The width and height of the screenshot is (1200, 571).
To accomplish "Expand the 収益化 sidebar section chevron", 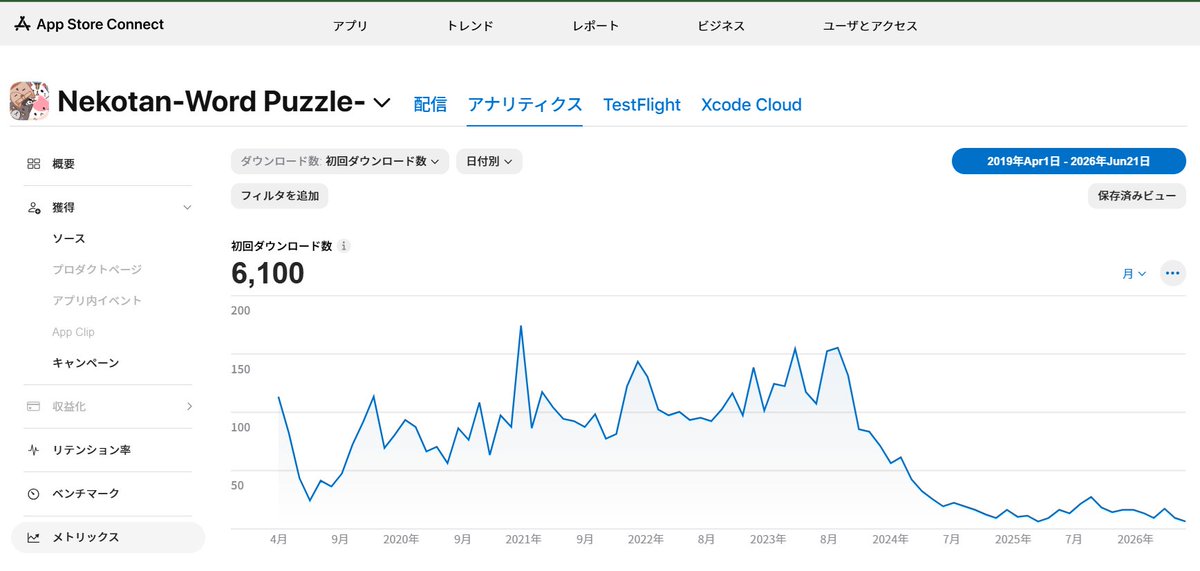I will (189, 406).
